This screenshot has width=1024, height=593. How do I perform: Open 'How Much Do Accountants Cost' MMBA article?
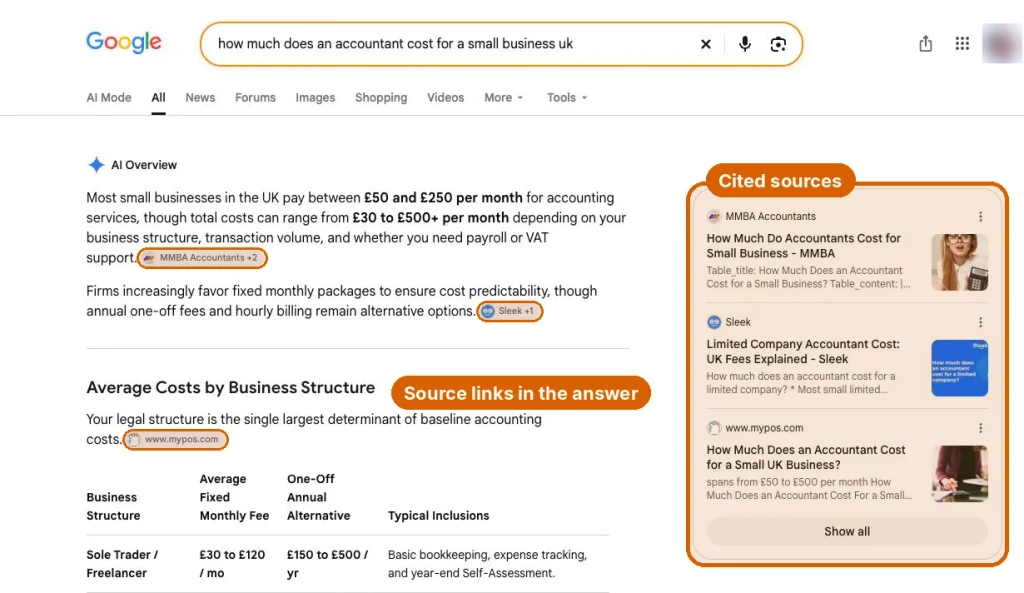(x=803, y=246)
